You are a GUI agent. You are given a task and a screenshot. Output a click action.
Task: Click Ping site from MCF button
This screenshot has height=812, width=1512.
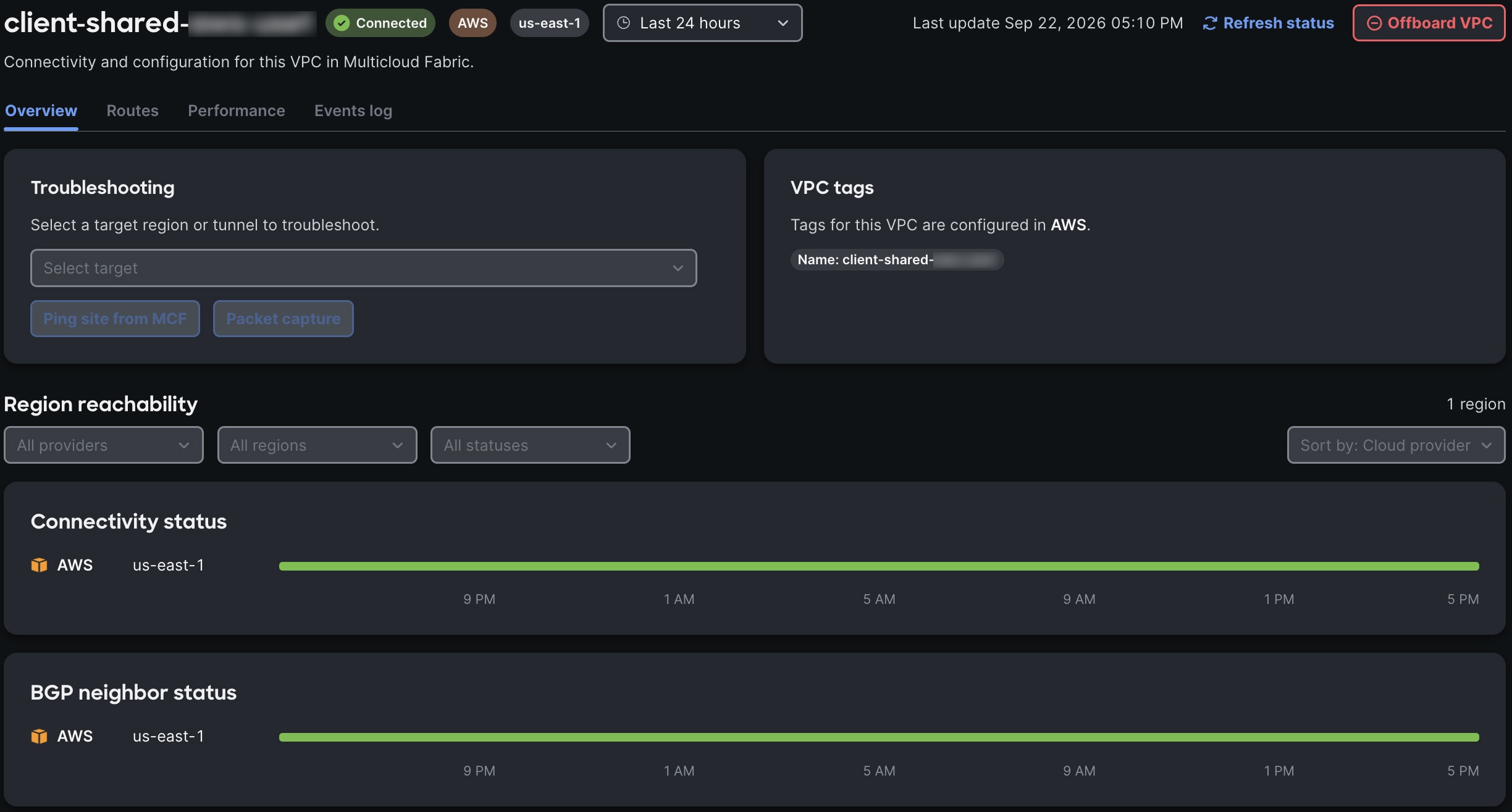click(x=115, y=319)
